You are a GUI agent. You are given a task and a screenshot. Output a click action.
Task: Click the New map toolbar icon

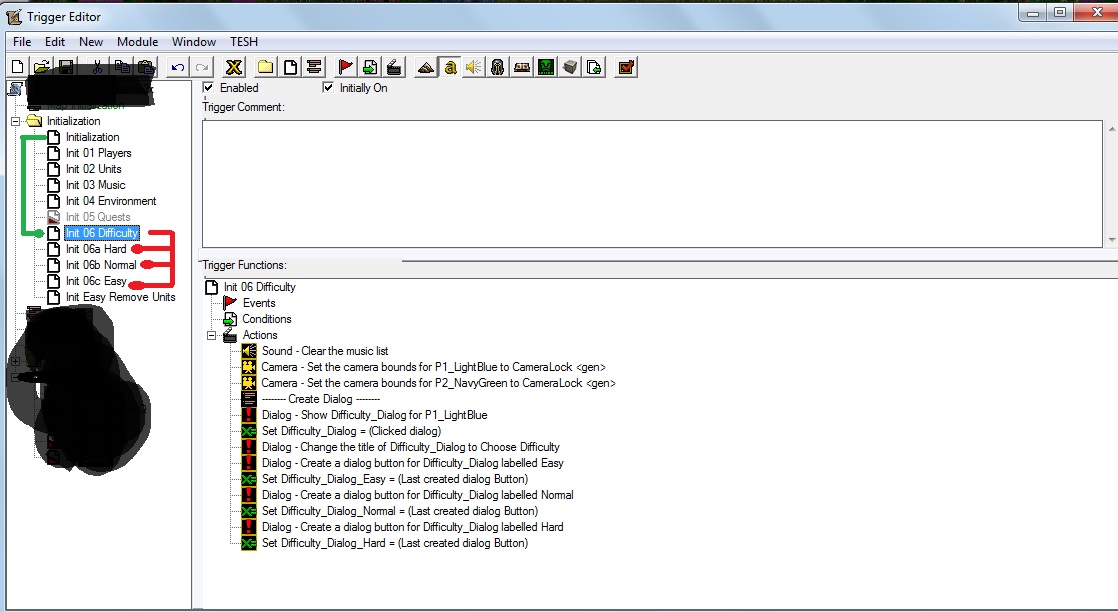coord(18,67)
